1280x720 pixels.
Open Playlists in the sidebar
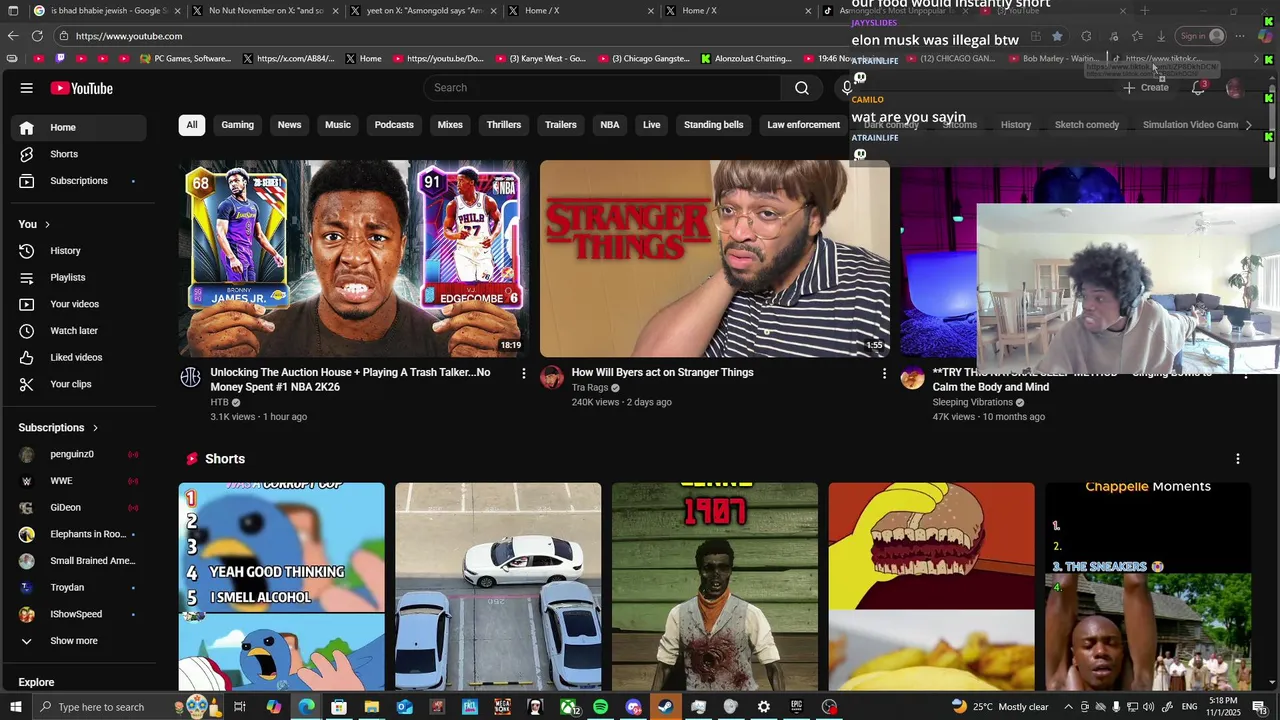point(79,277)
